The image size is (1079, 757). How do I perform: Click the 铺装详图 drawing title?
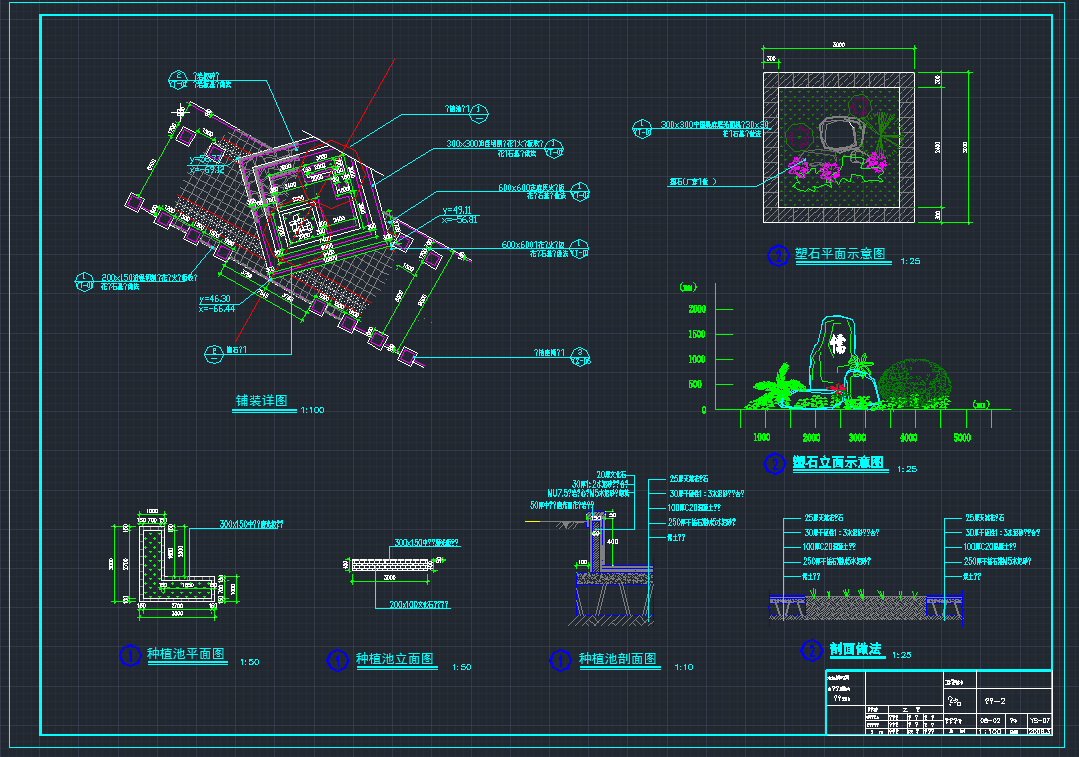[260, 401]
